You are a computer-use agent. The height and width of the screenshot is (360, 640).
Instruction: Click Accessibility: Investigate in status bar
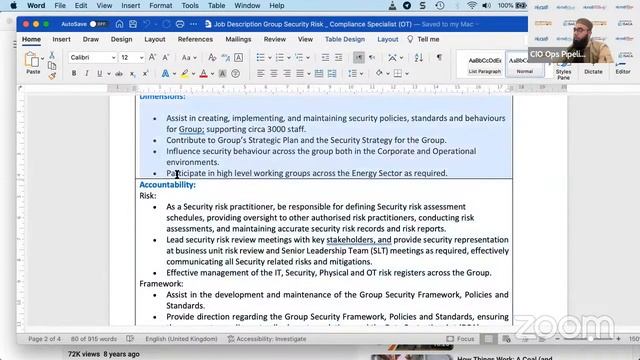(x=267, y=339)
